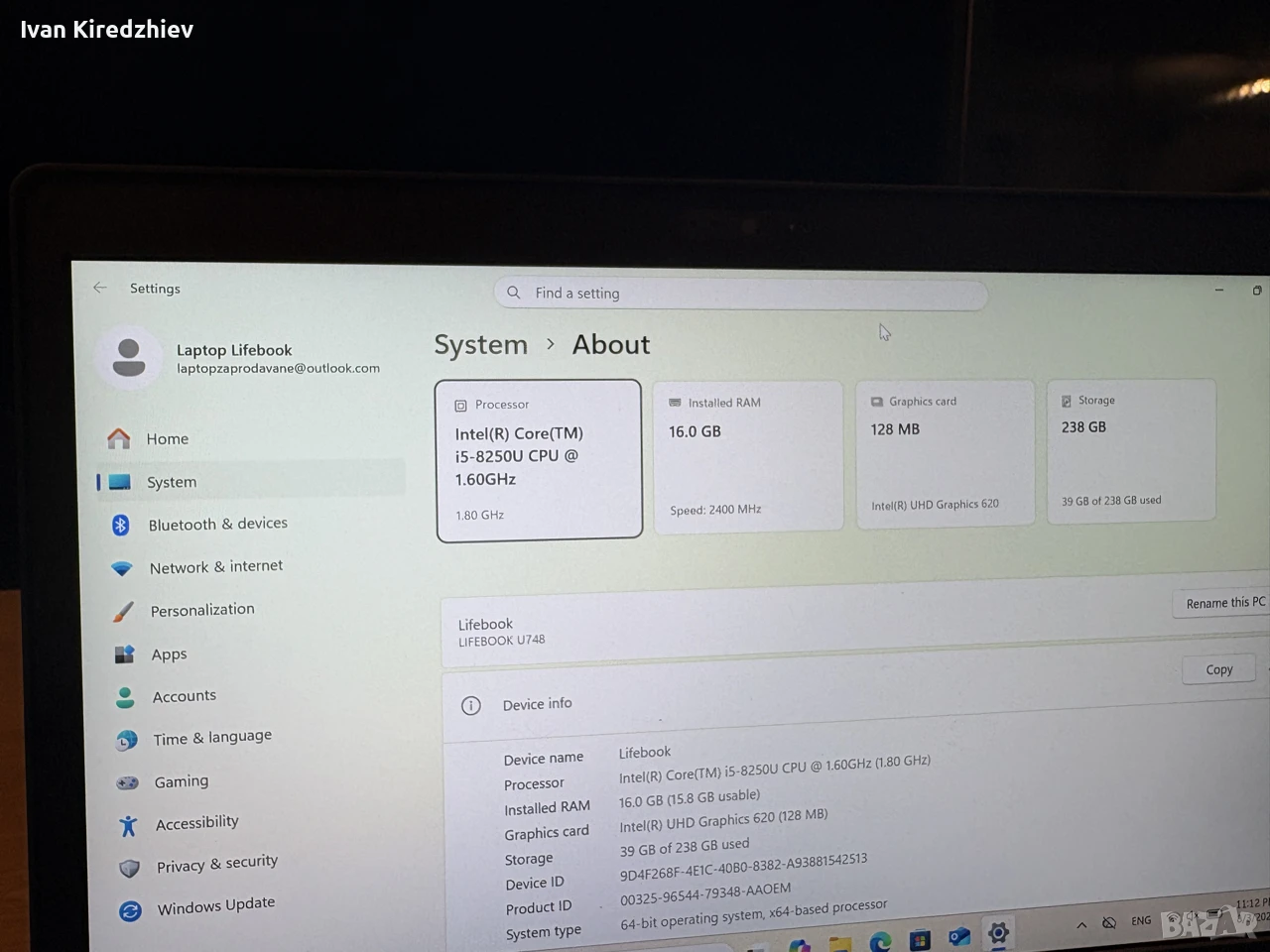The width and height of the screenshot is (1270, 952).
Task: Select the Processor info card
Action: 539,460
